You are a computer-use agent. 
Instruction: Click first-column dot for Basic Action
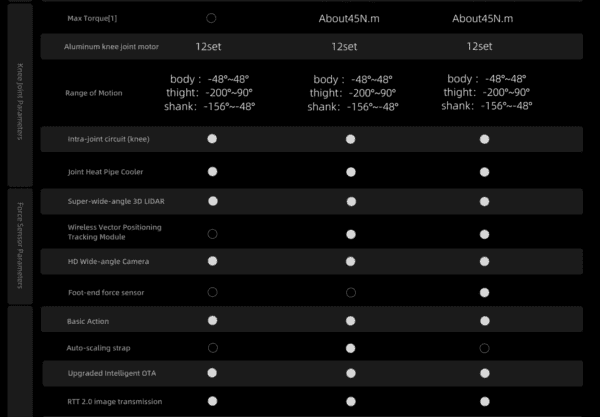tap(212, 321)
